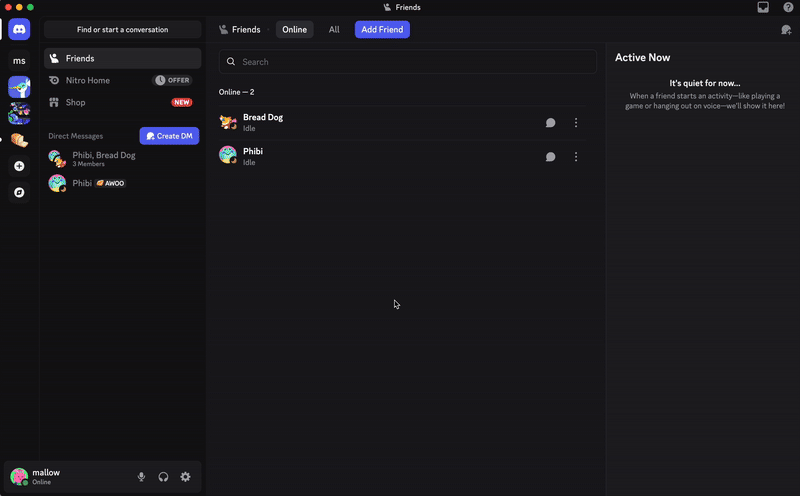Click the "3 Members" subtitle
The image size is (800, 496).
(x=88, y=164)
